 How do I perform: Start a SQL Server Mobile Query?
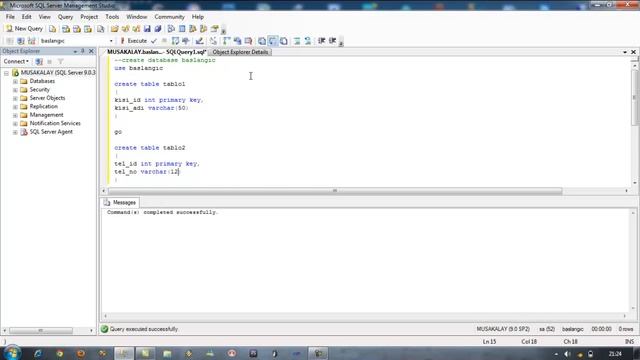pos(100,29)
